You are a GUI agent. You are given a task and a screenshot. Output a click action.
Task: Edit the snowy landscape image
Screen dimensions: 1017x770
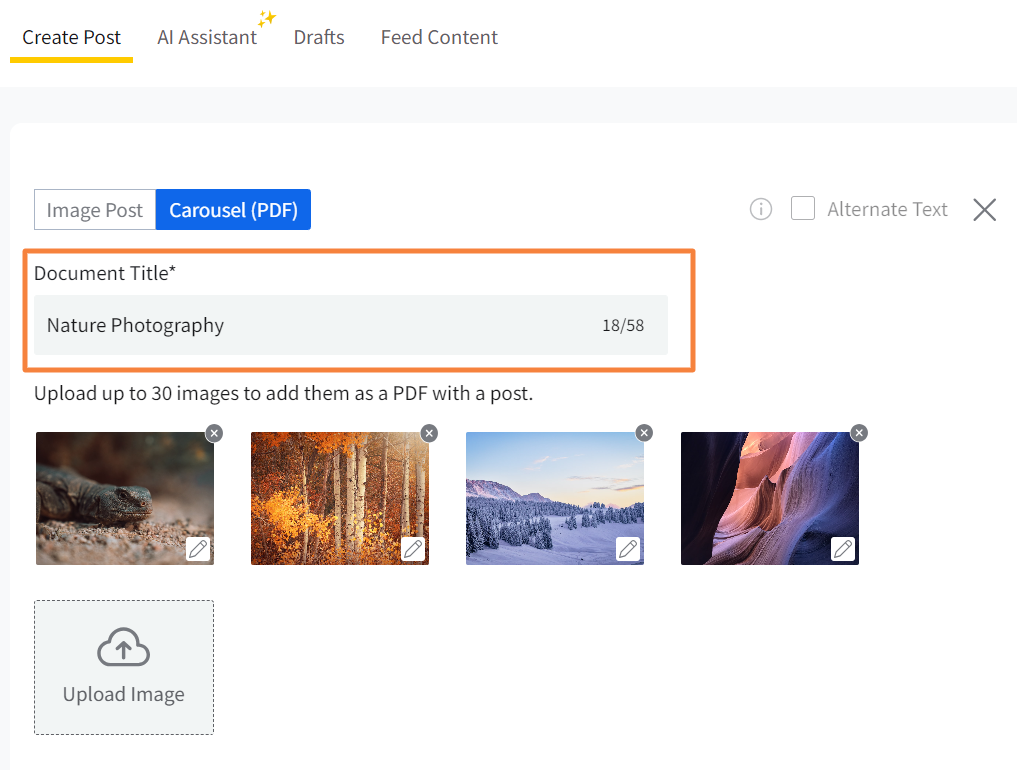tap(628, 549)
